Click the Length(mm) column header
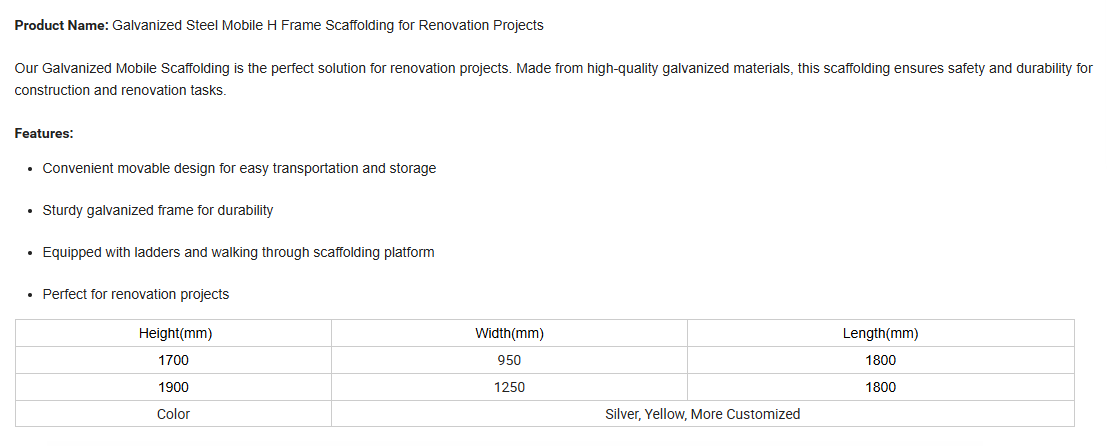The width and height of the screenshot is (1107, 446). [x=880, y=333]
